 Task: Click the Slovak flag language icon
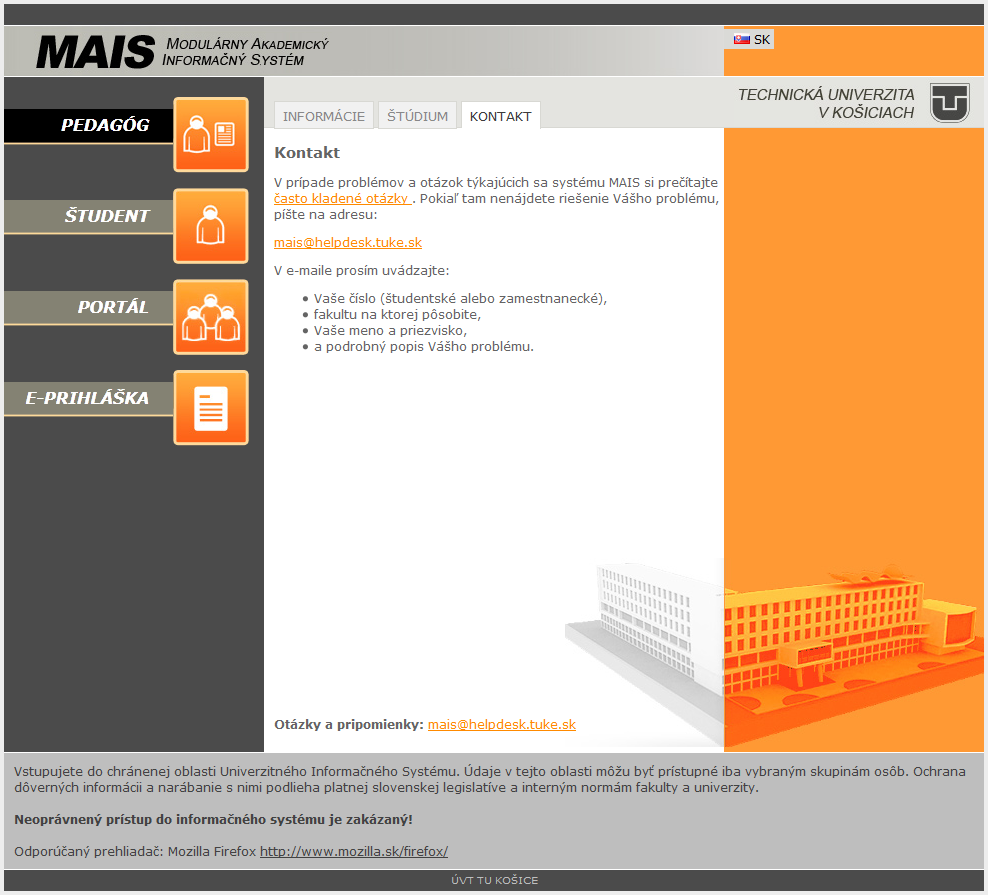742,40
